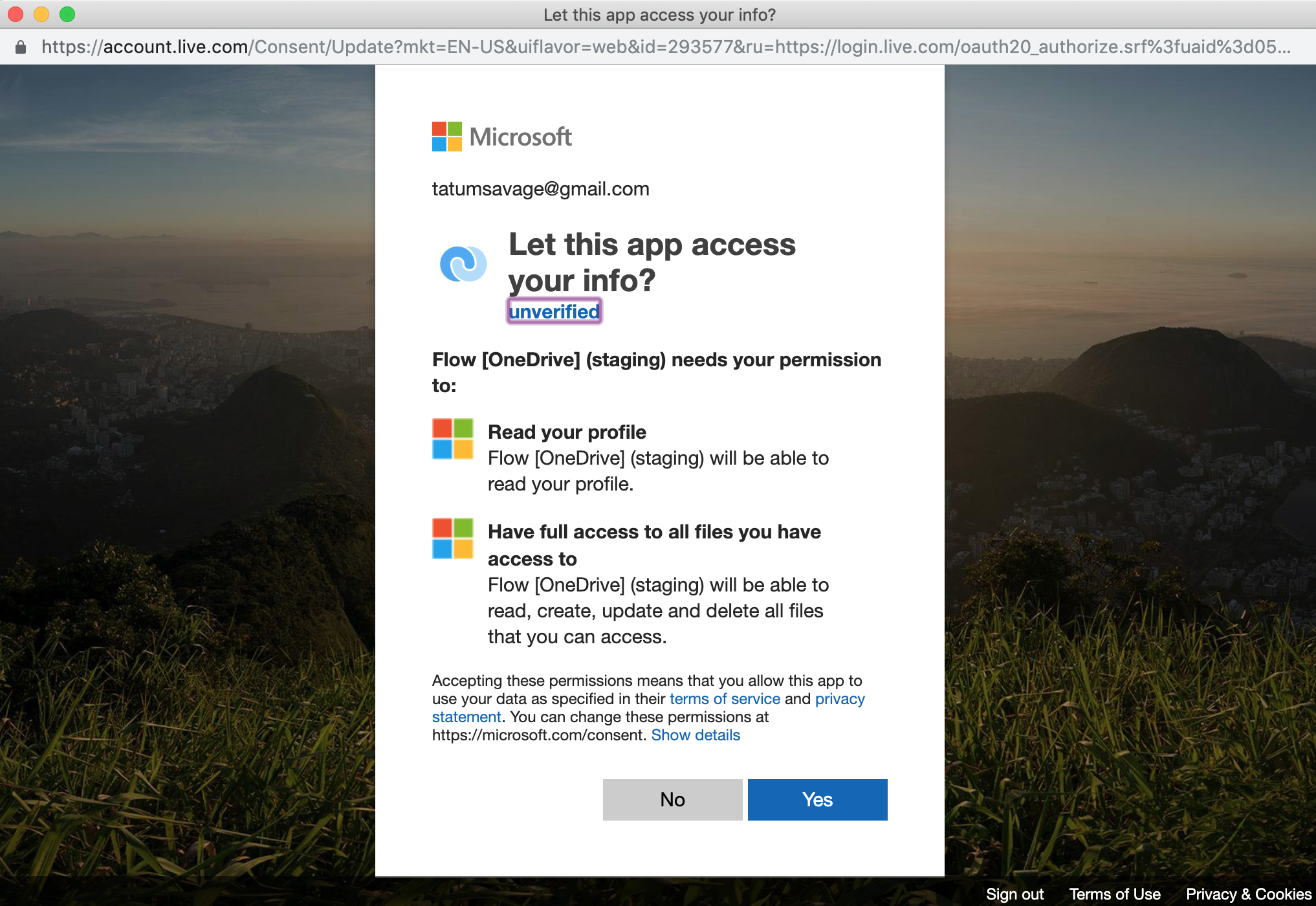Open Privacy & Cookies footer link
Screen dimensions: 1316x906
tap(1249, 894)
